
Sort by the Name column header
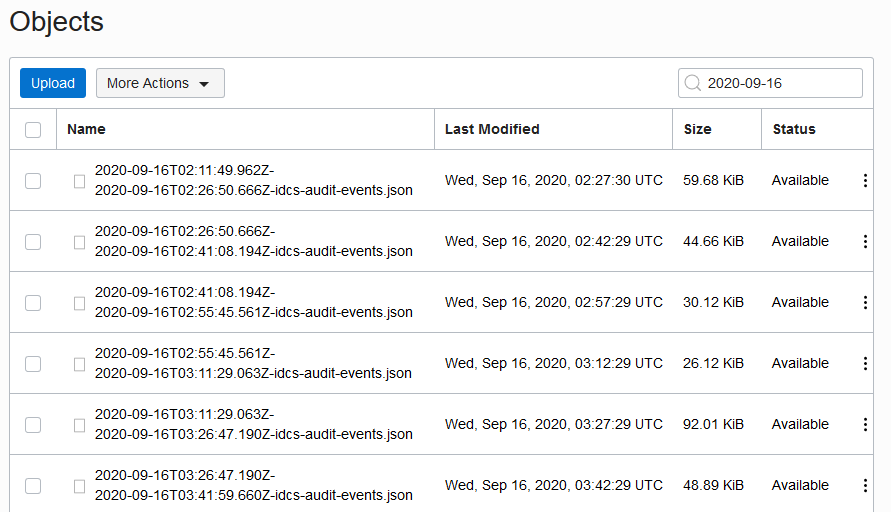(86, 129)
